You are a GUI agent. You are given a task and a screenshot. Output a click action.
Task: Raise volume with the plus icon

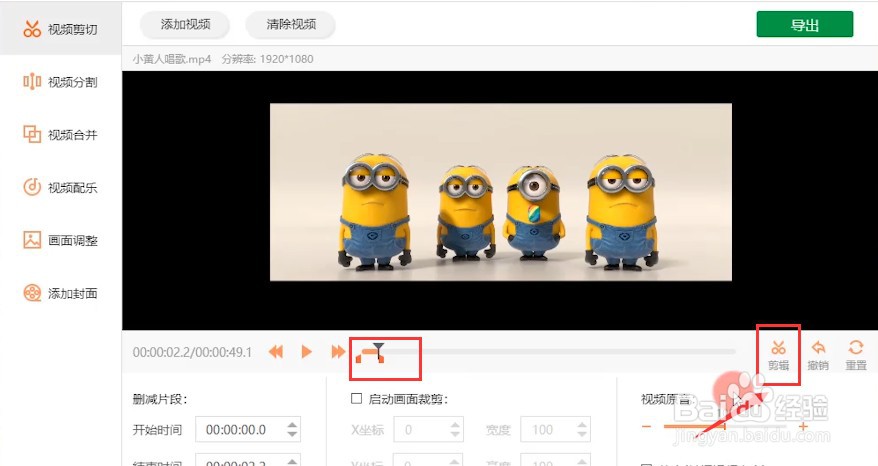tap(803, 427)
